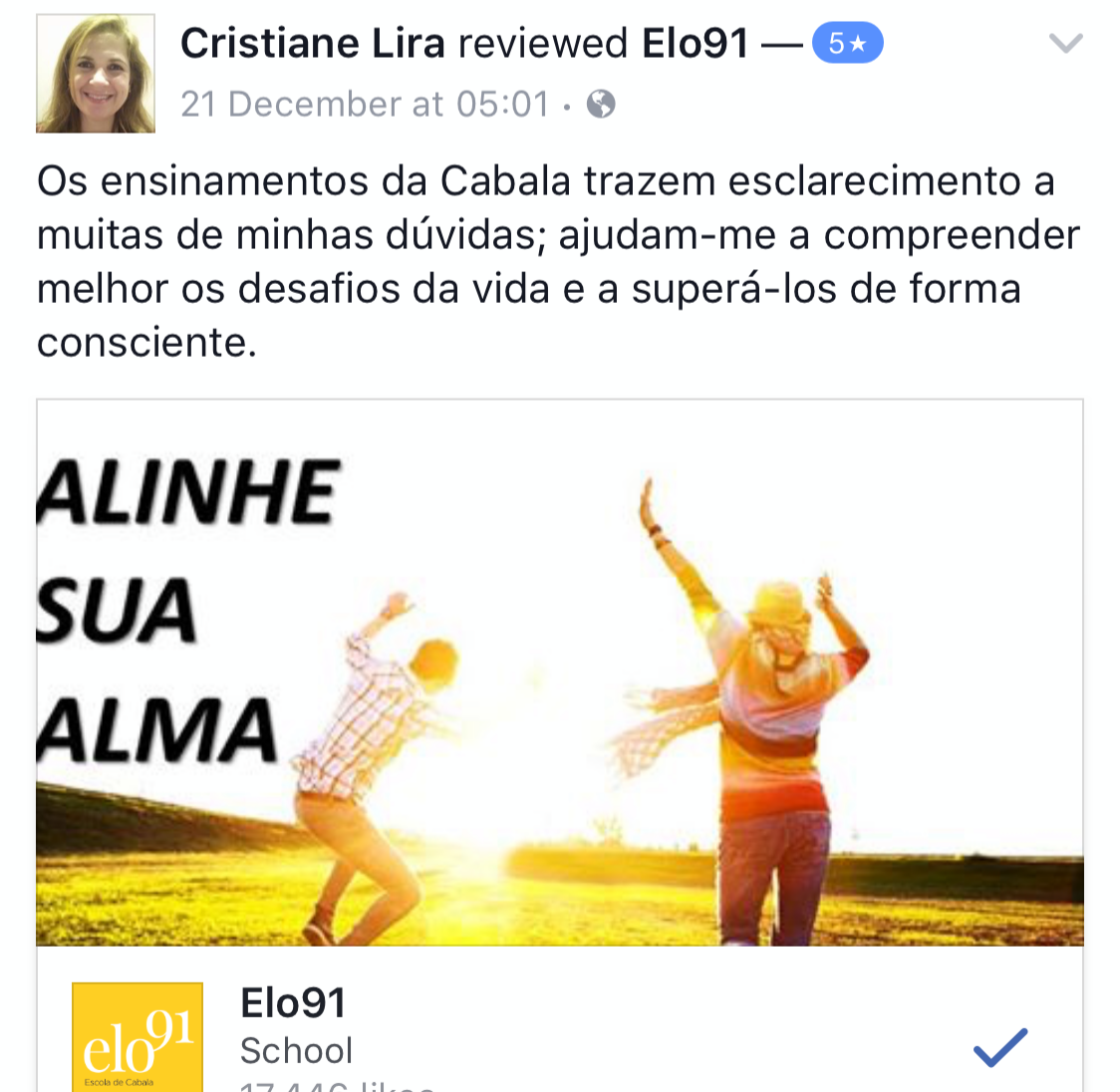Open the Elo91 page title in card
Screen dimensions: 1120x1092
tap(293, 1002)
